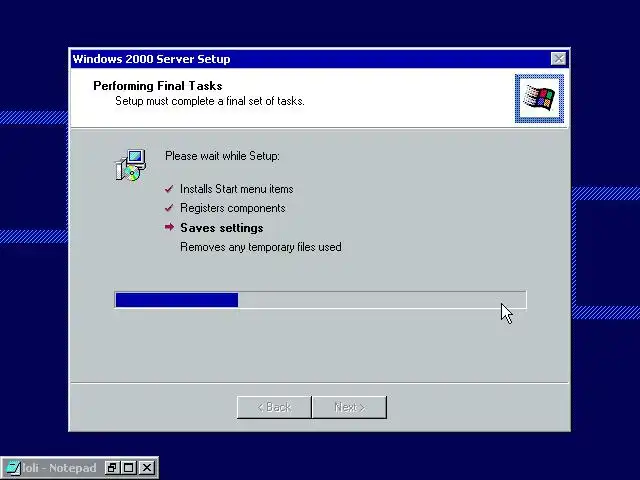
Task: Click the Notepad icon in minimized window
Action: point(13,468)
